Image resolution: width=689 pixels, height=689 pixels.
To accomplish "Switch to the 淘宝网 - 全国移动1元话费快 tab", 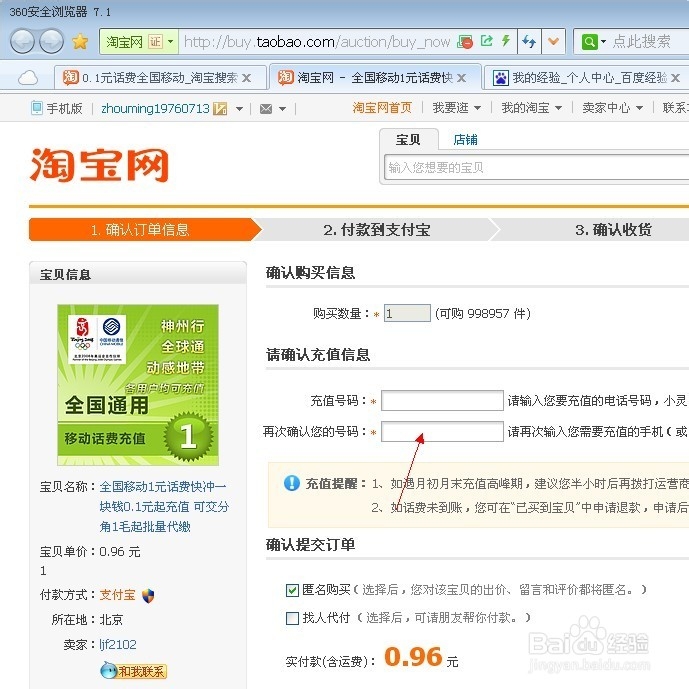I will tap(374, 78).
